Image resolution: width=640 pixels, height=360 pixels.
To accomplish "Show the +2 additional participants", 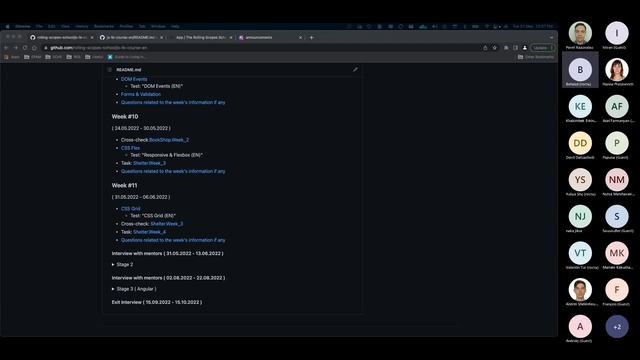I will [617, 327].
